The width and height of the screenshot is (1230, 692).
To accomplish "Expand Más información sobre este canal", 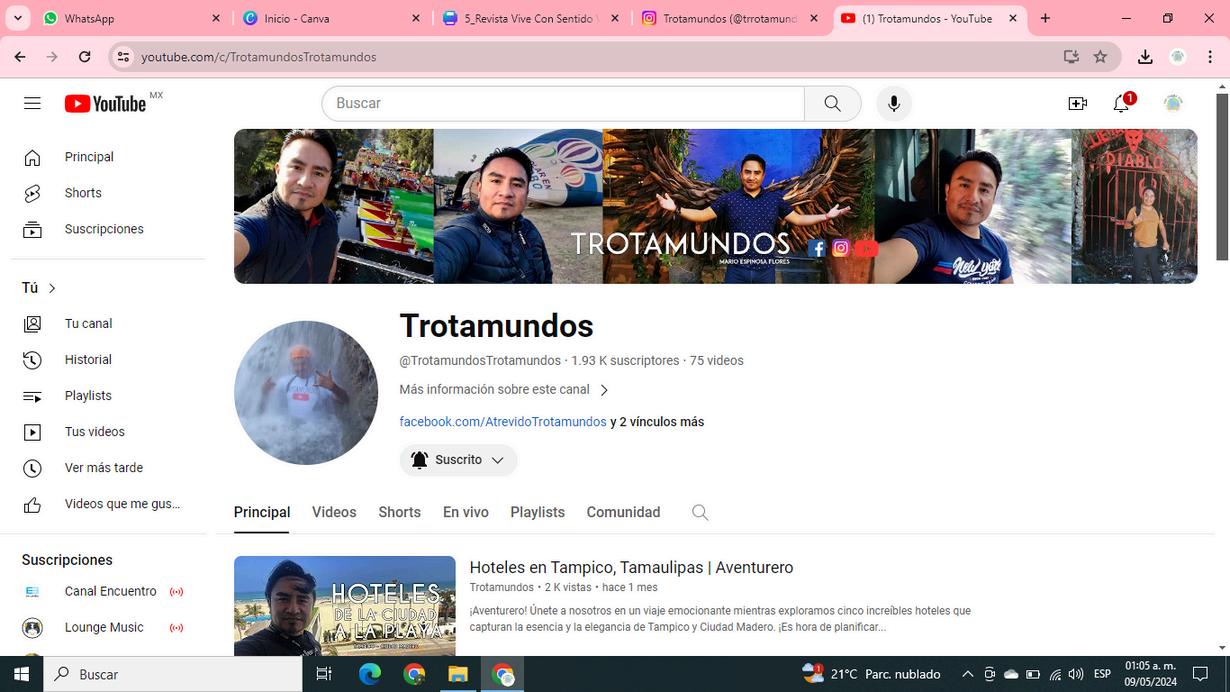I will (x=503, y=390).
